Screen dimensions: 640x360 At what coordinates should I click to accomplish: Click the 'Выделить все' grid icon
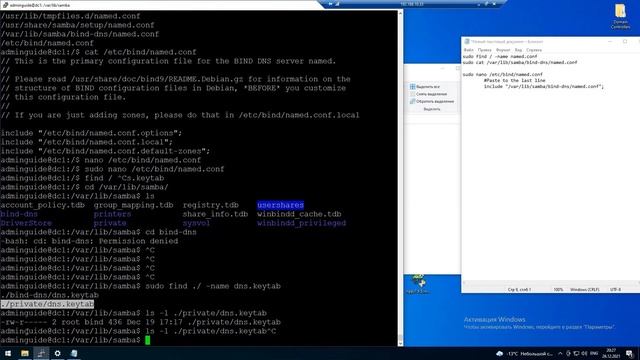(412, 87)
